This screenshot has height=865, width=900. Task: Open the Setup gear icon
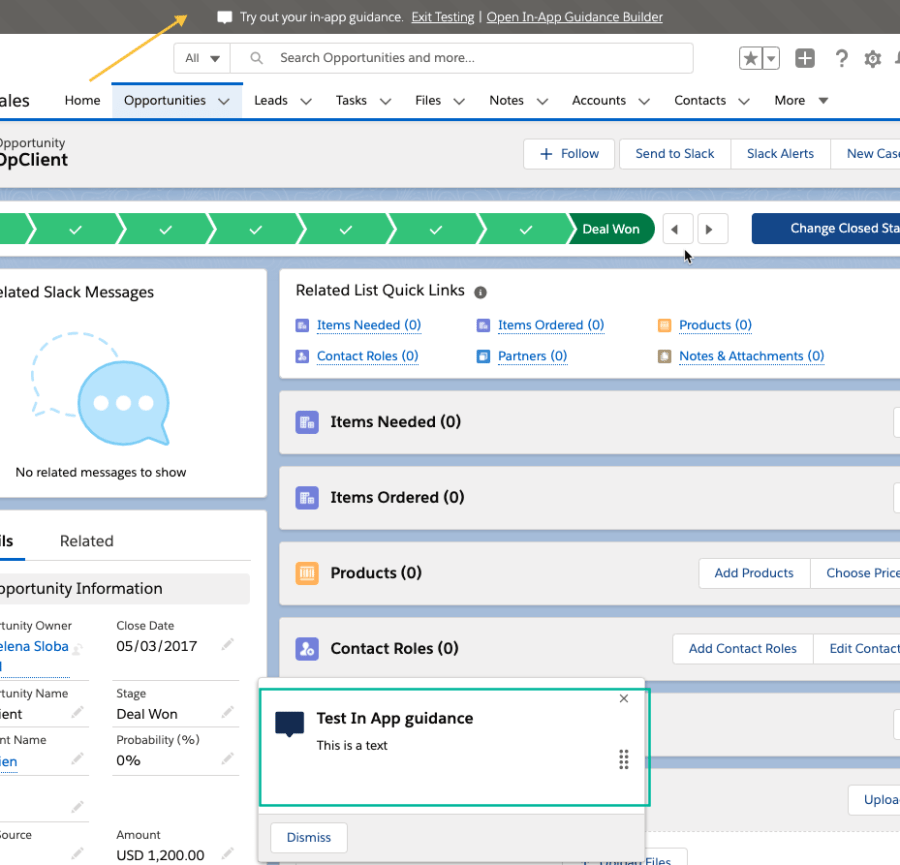872,59
